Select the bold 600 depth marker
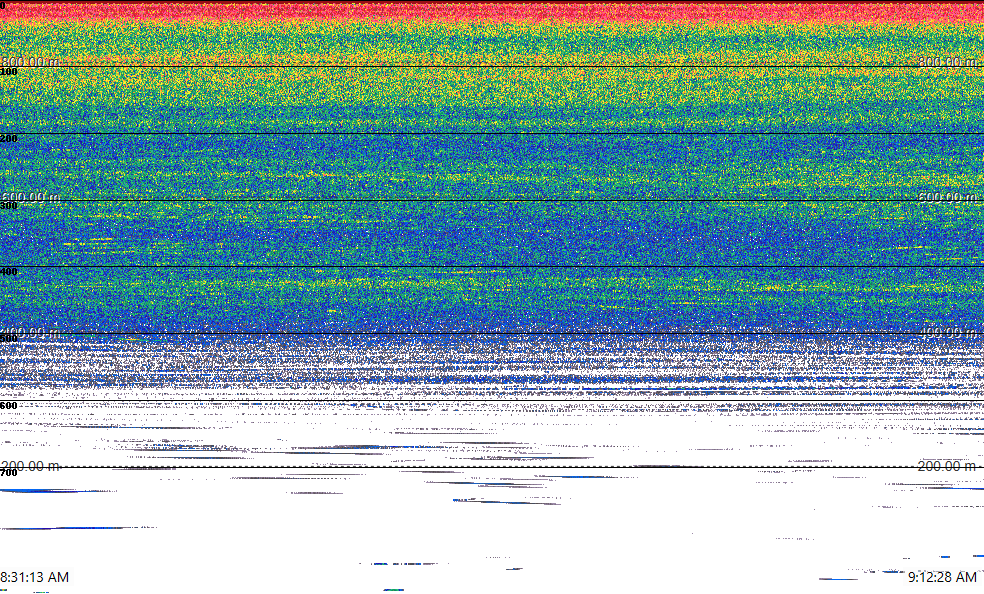The image size is (984, 594). pyautogui.click(x=9, y=406)
